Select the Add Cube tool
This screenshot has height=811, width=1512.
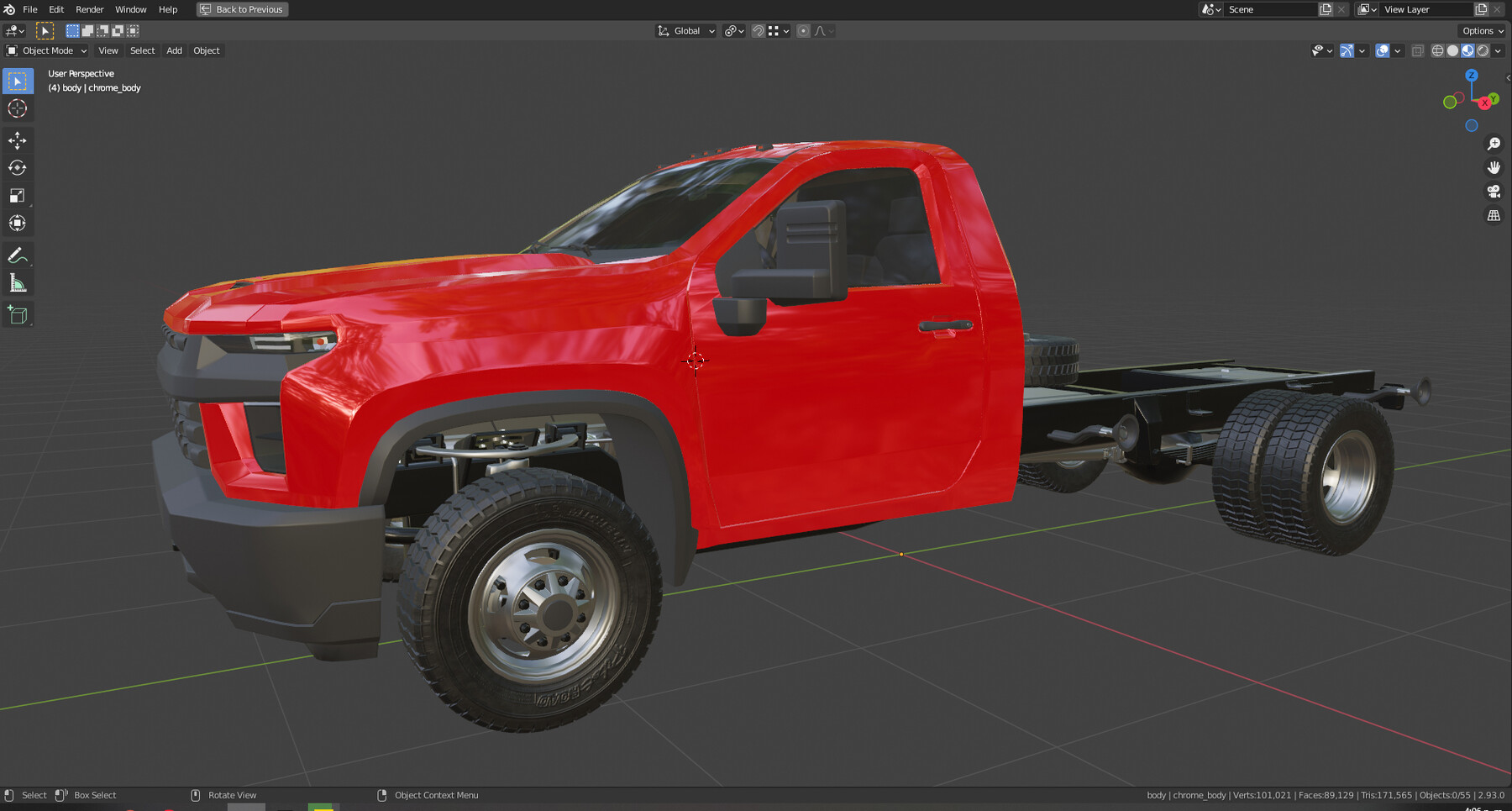[x=17, y=315]
